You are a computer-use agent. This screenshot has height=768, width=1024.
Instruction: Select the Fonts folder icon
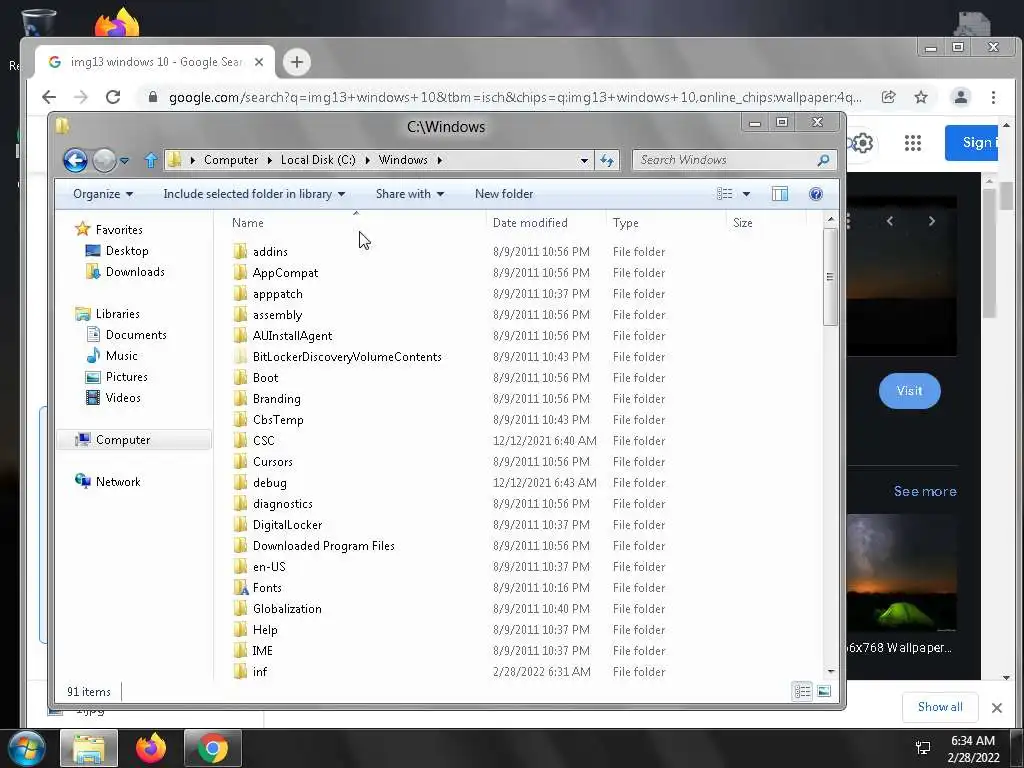[x=240, y=587]
